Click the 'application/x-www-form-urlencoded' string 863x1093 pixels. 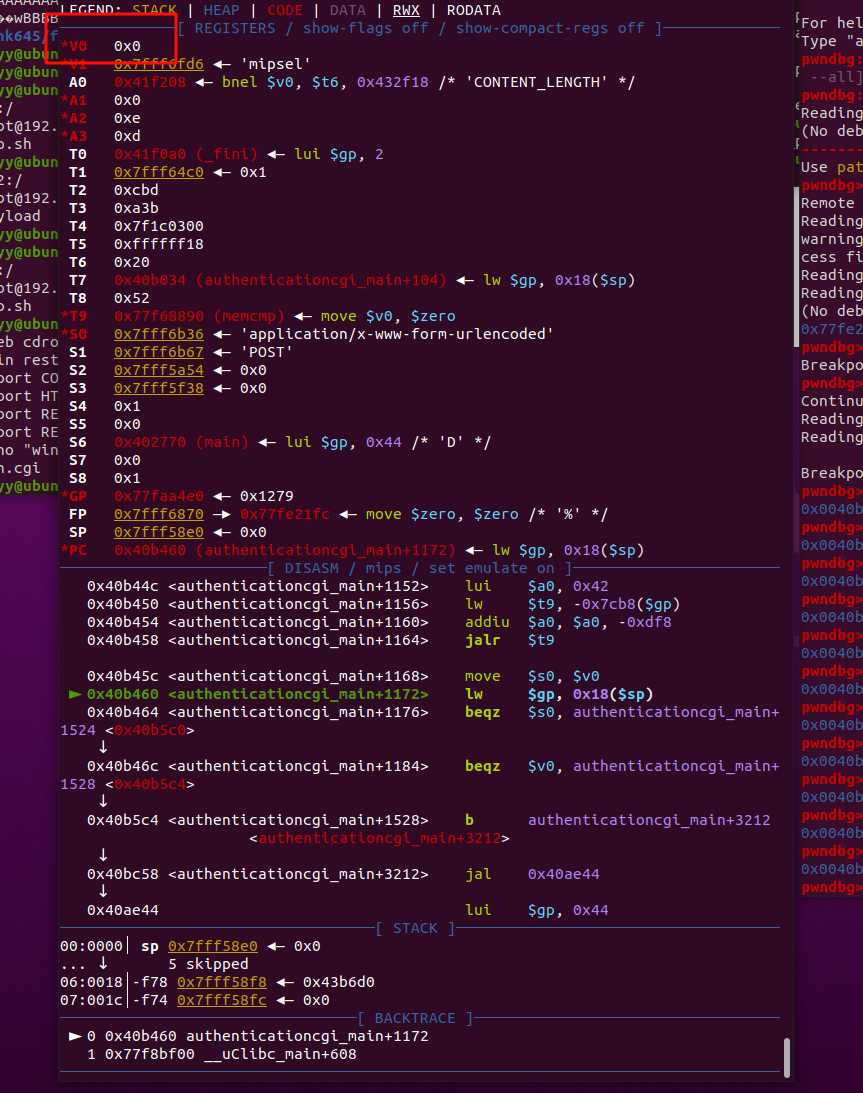tap(397, 335)
